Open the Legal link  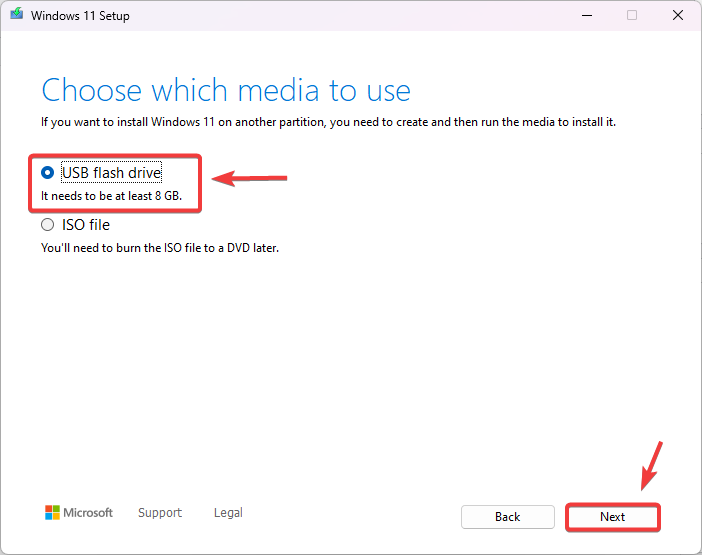coord(228,512)
